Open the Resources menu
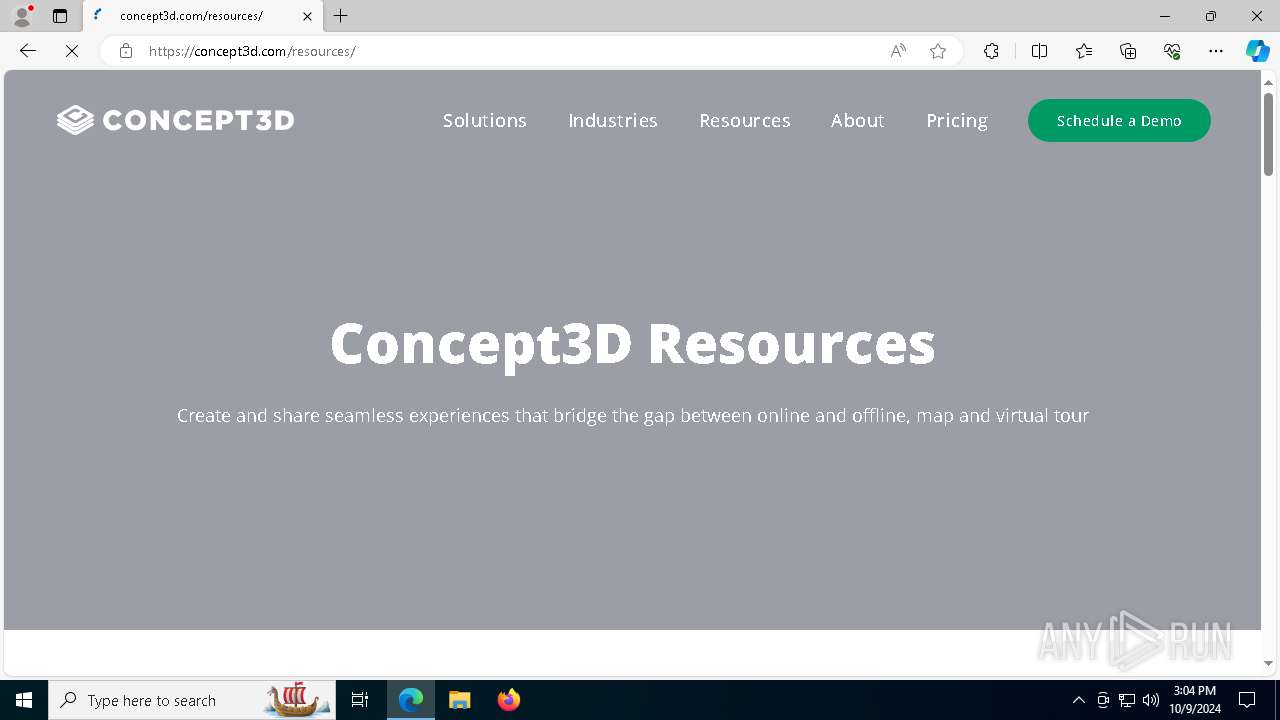1280x720 pixels. coord(745,120)
